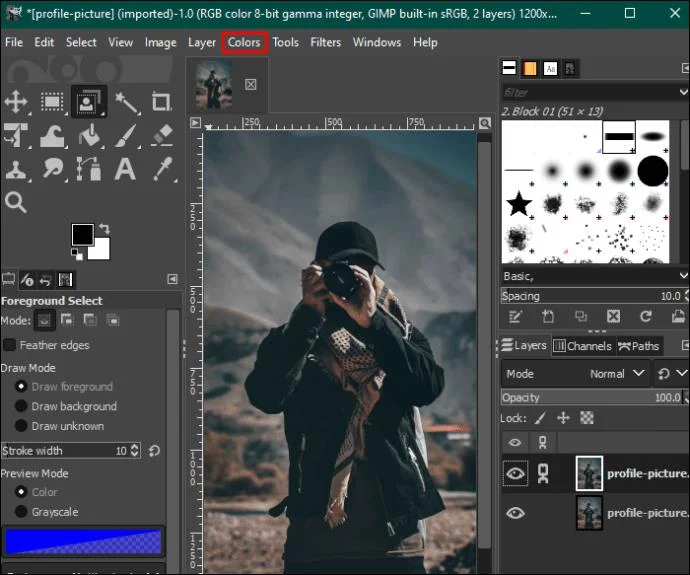Viewport: 690px width, 575px height.
Task: Choose the Draw foreground option
Action: [x=20, y=386]
